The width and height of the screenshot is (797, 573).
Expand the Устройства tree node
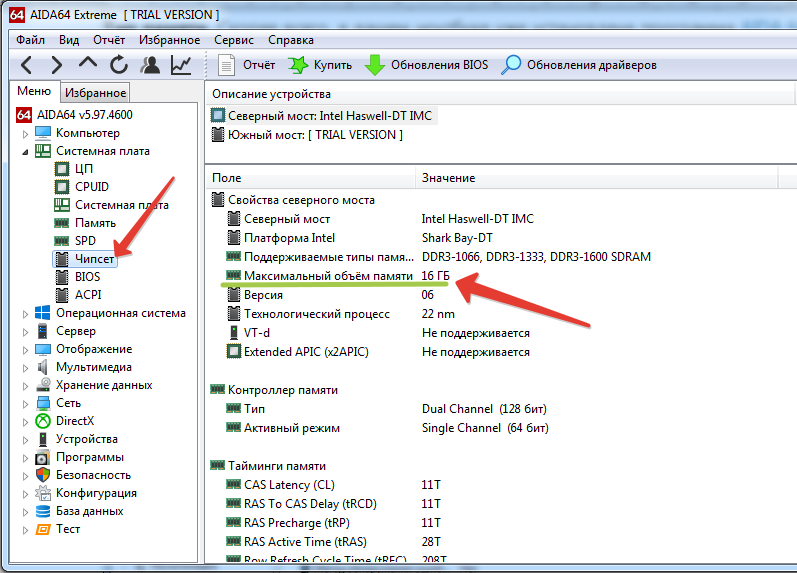[x=25, y=440]
